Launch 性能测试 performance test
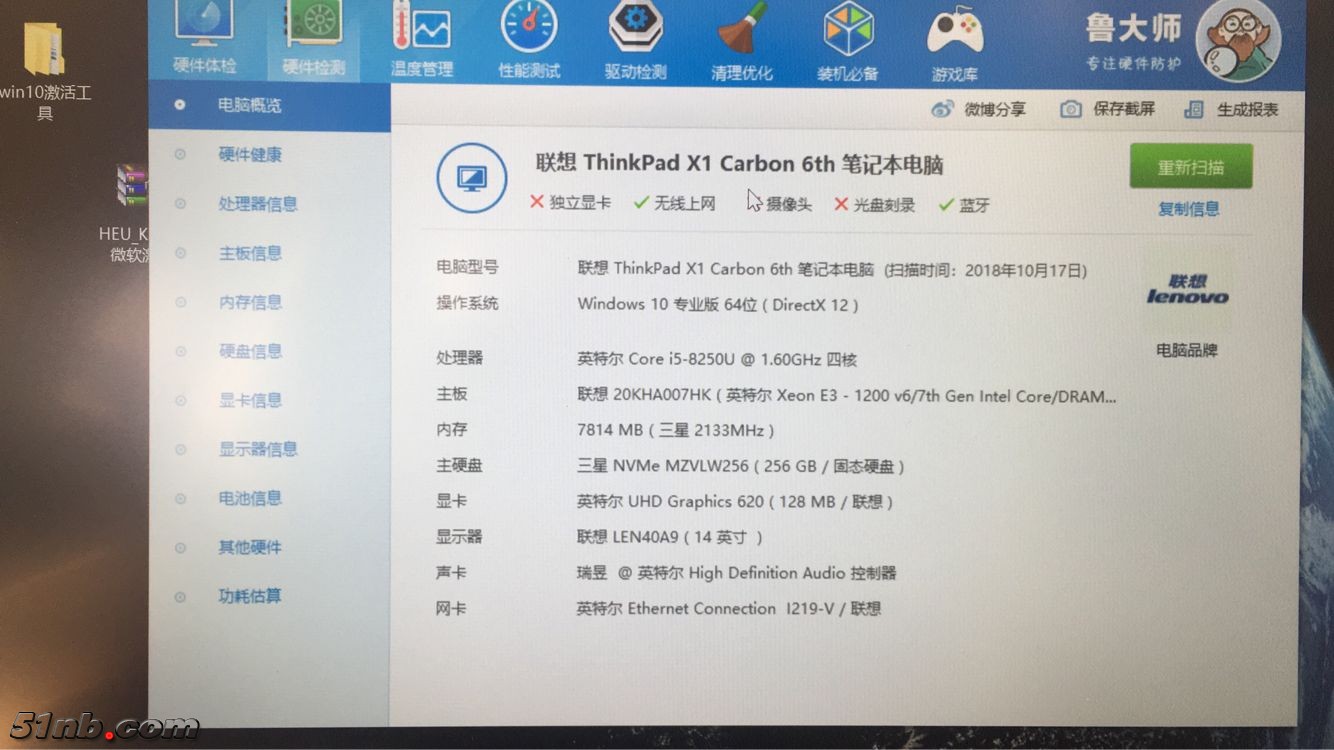The height and width of the screenshot is (750, 1334). pyautogui.click(x=529, y=40)
